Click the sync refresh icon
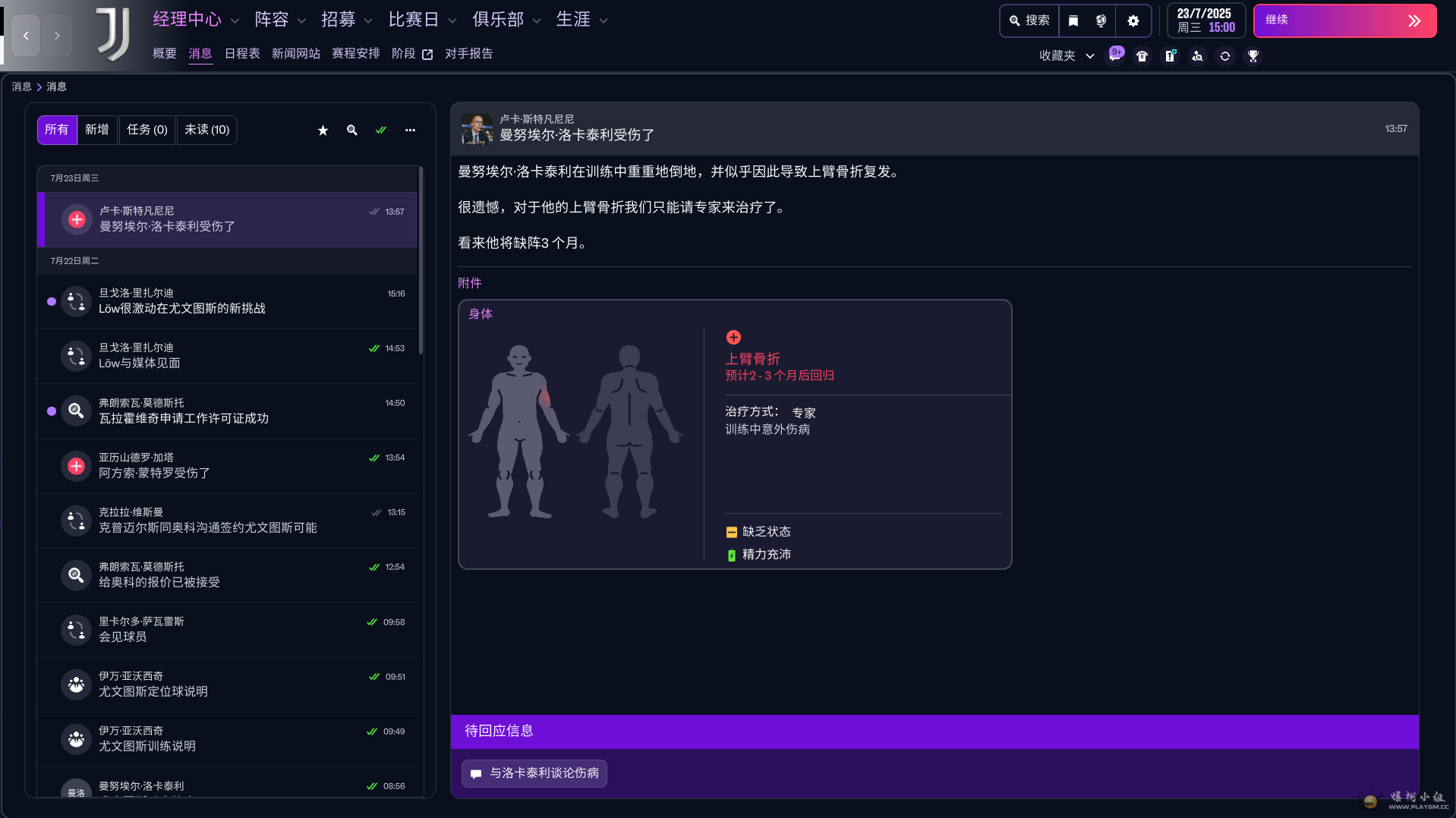This screenshot has height=818, width=1456. [x=1224, y=55]
